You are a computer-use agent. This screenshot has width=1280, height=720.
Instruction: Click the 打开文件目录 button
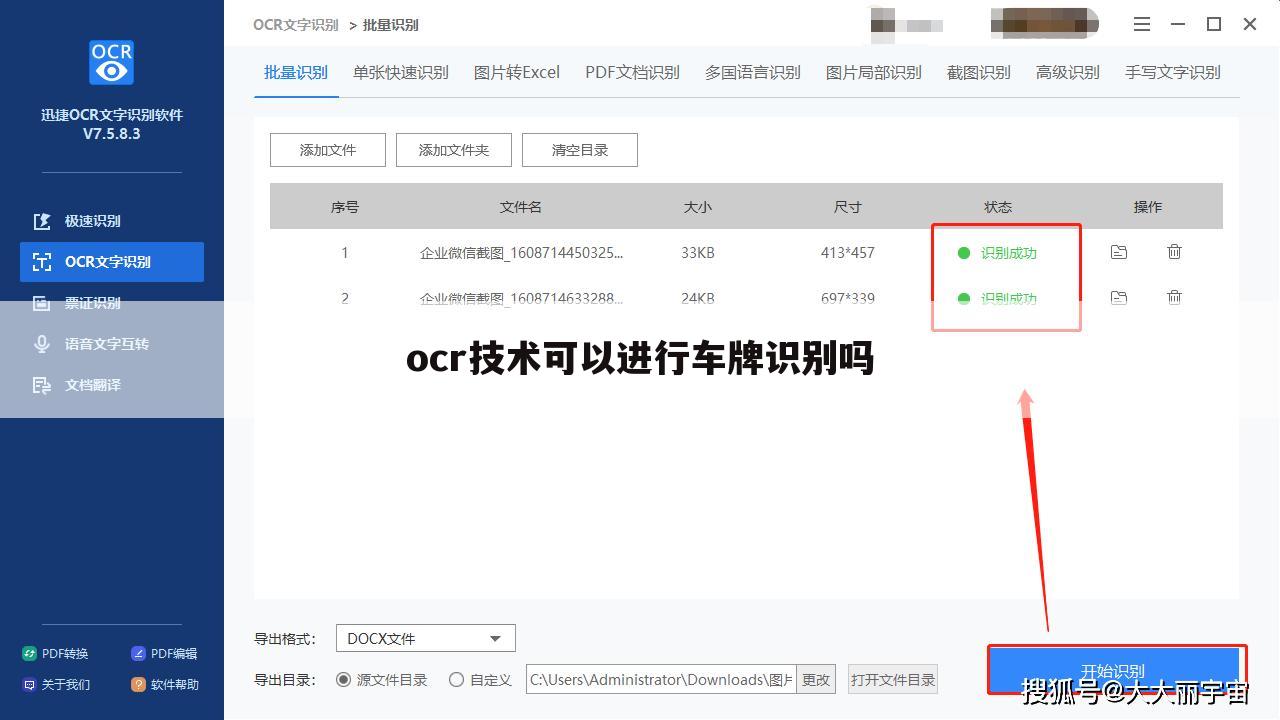893,680
